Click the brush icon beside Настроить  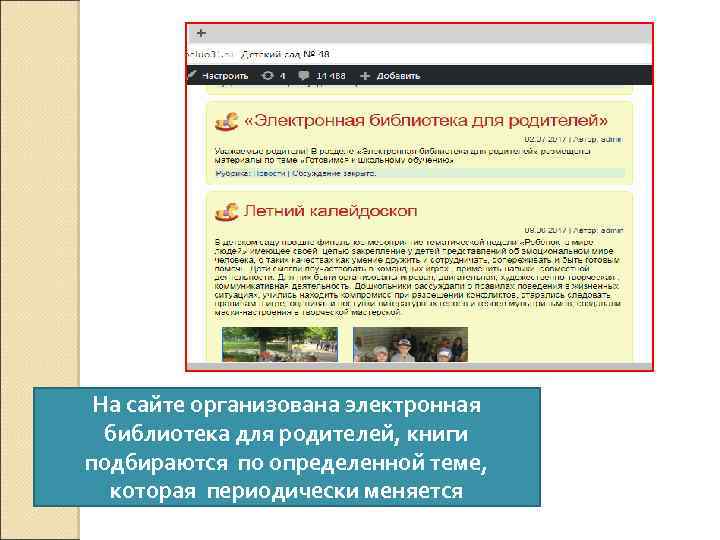pyautogui.click(x=192, y=75)
